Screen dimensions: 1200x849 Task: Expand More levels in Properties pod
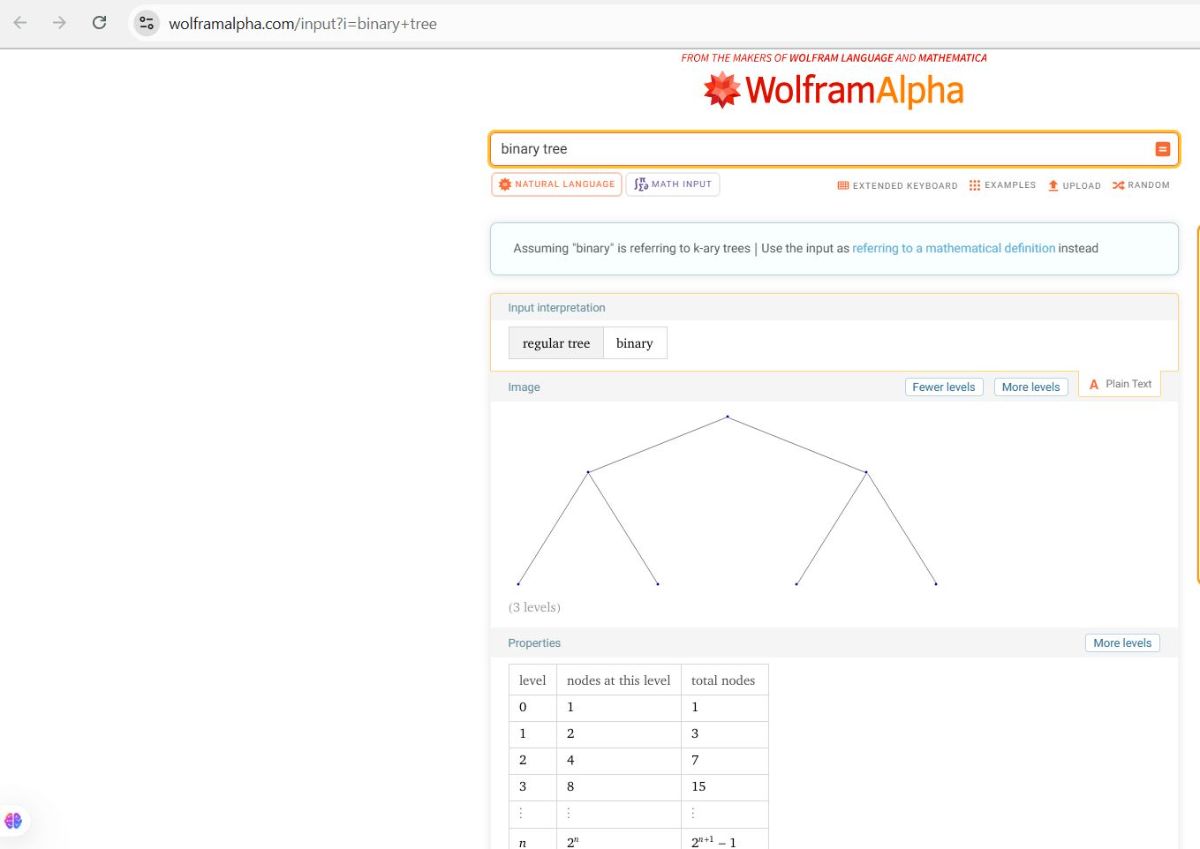coord(1122,643)
